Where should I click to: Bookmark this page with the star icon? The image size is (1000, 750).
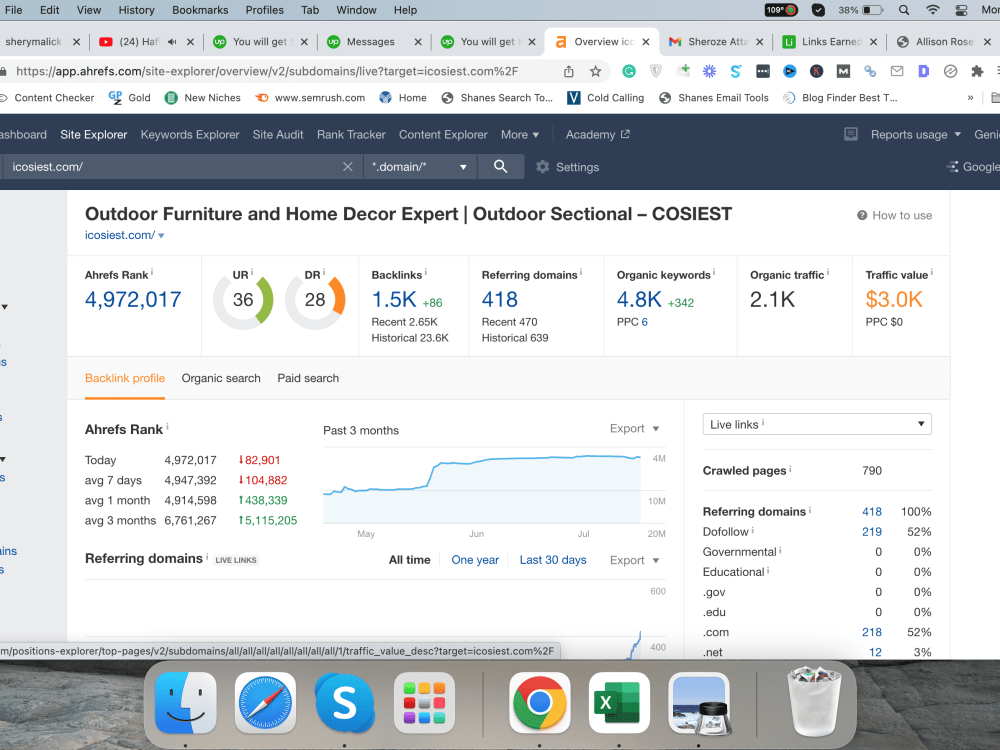pyautogui.click(x=595, y=71)
